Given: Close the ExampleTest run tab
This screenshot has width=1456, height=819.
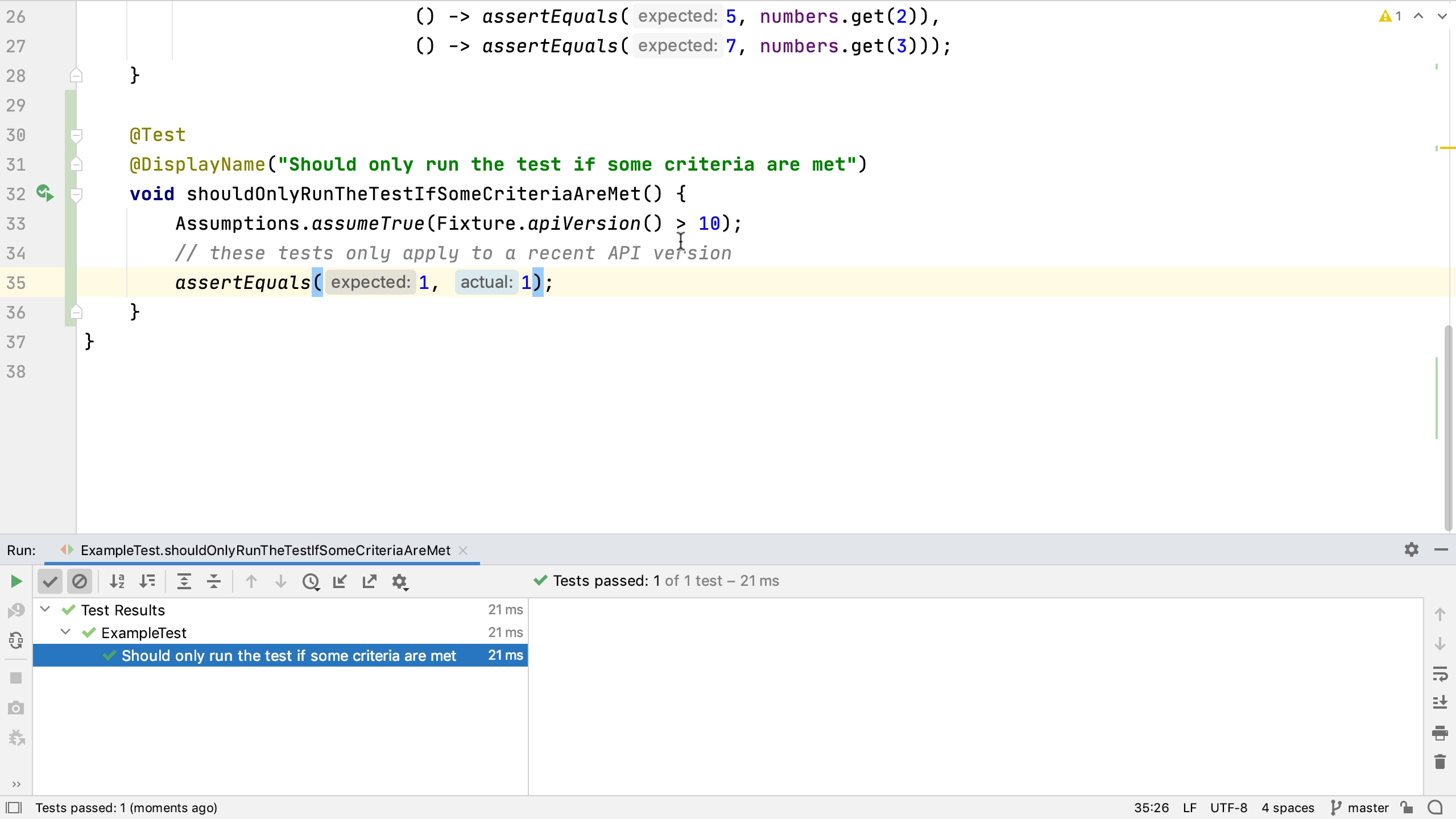Looking at the screenshot, I should tap(463, 550).
